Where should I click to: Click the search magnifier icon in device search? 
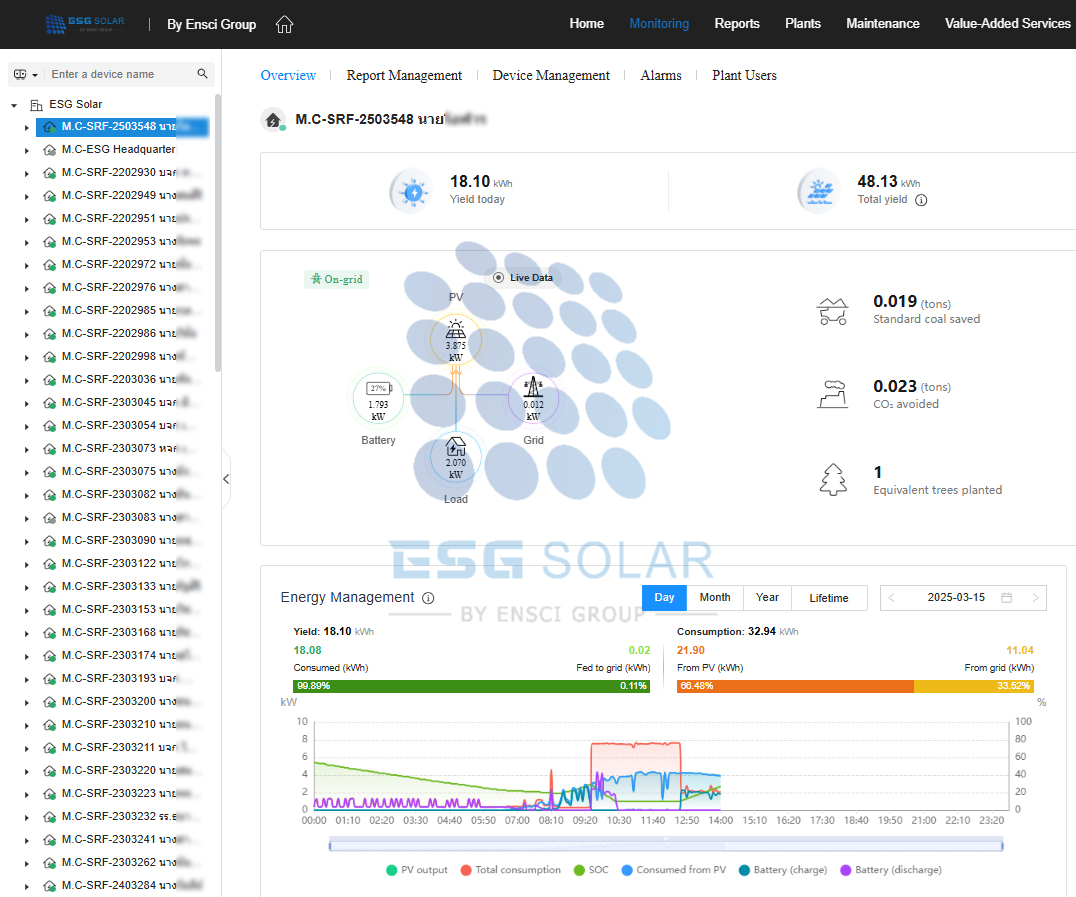(202, 73)
